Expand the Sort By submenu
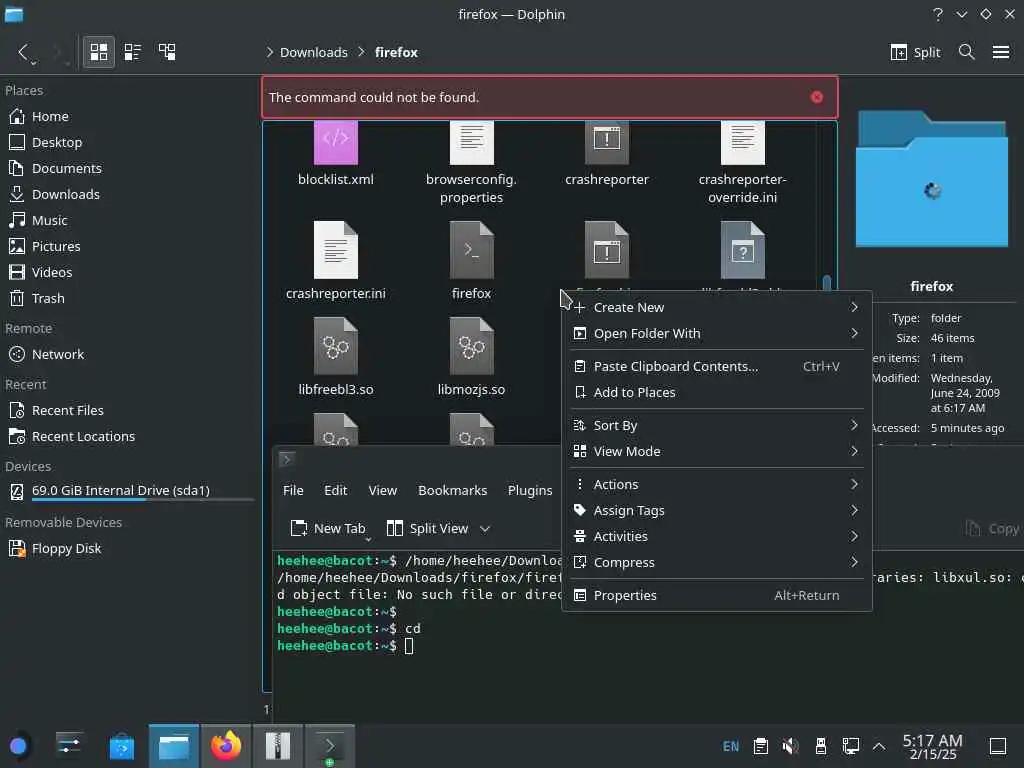The image size is (1024, 768). click(x=716, y=426)
